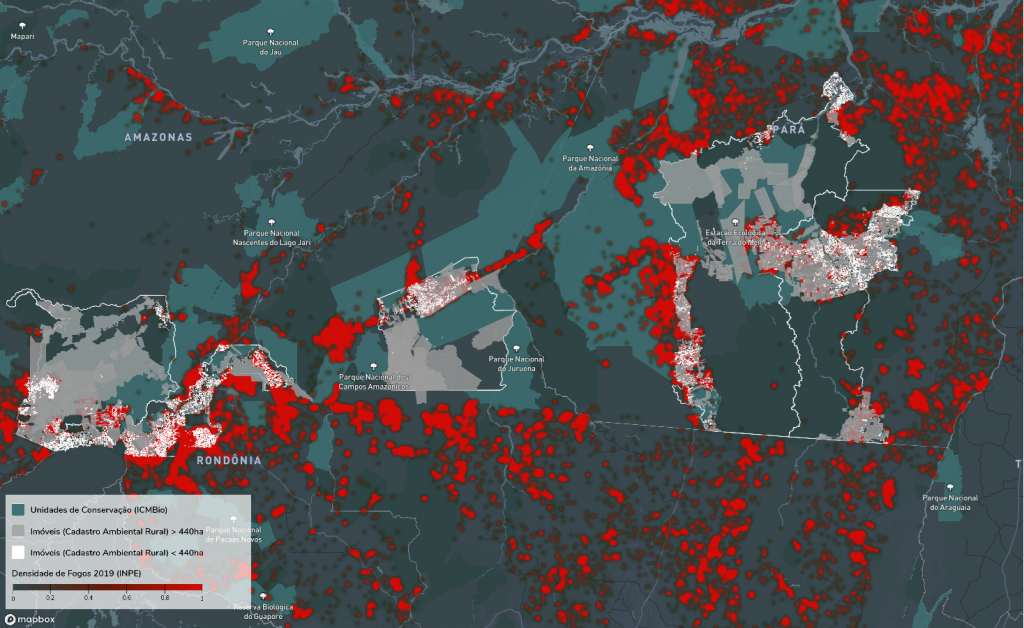Click the Pacaás Novos park marker icon
1024x628 pixels.
tap(234, 520)
